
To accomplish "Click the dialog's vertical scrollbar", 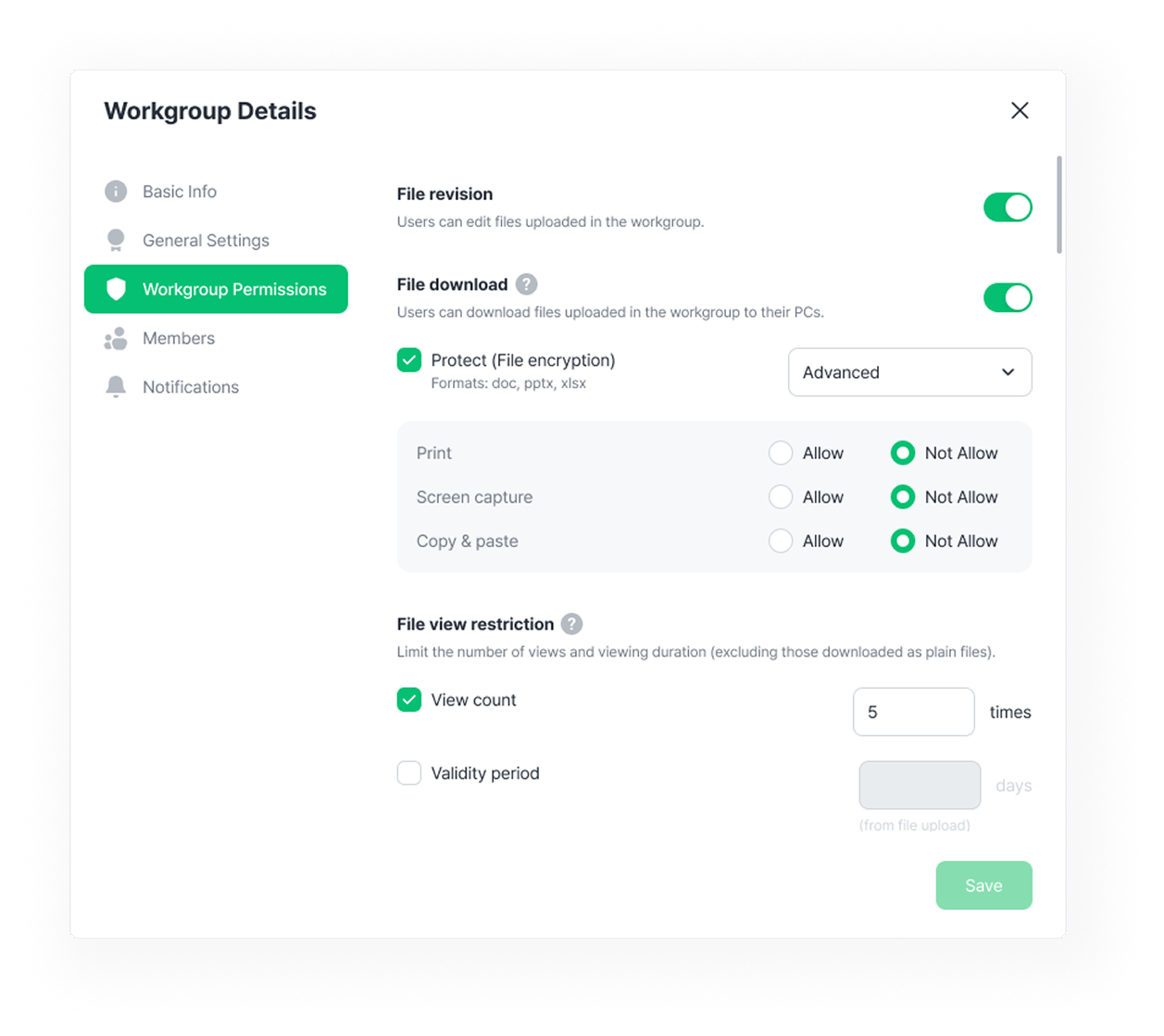I will pos(1059,205).
